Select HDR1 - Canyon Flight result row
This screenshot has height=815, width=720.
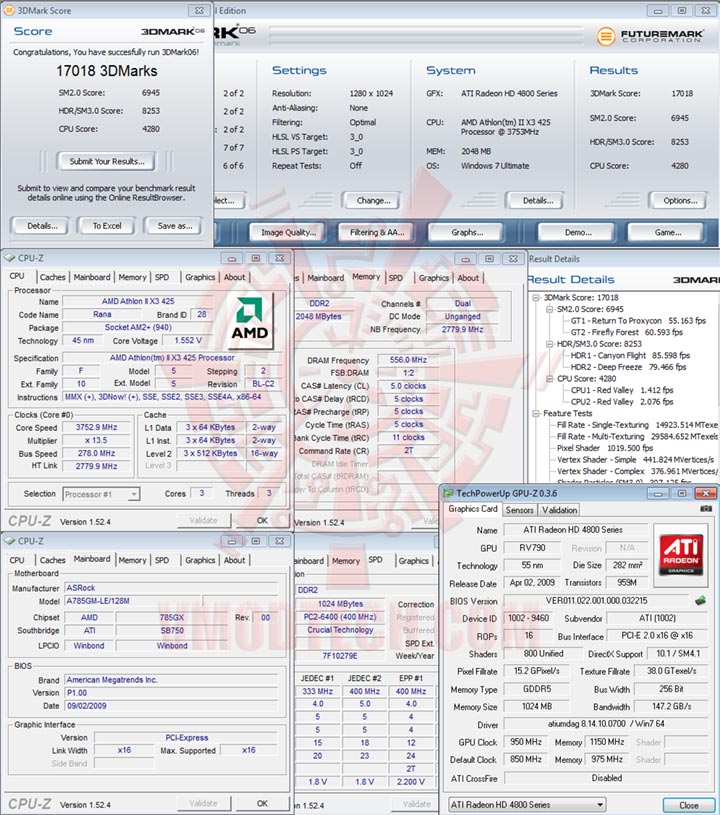pyautogui.click(x=630, y=356)
